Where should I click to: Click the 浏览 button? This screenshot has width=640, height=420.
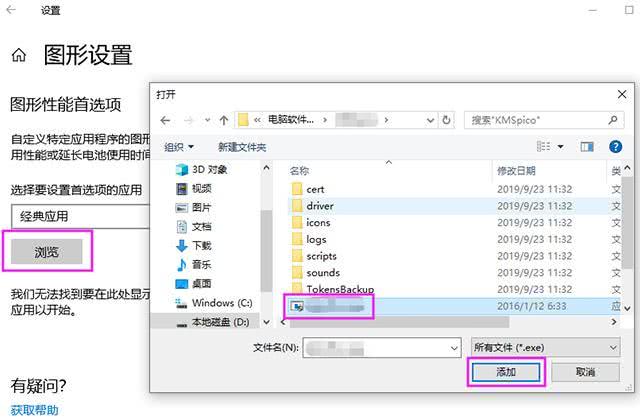pos(47,252)
